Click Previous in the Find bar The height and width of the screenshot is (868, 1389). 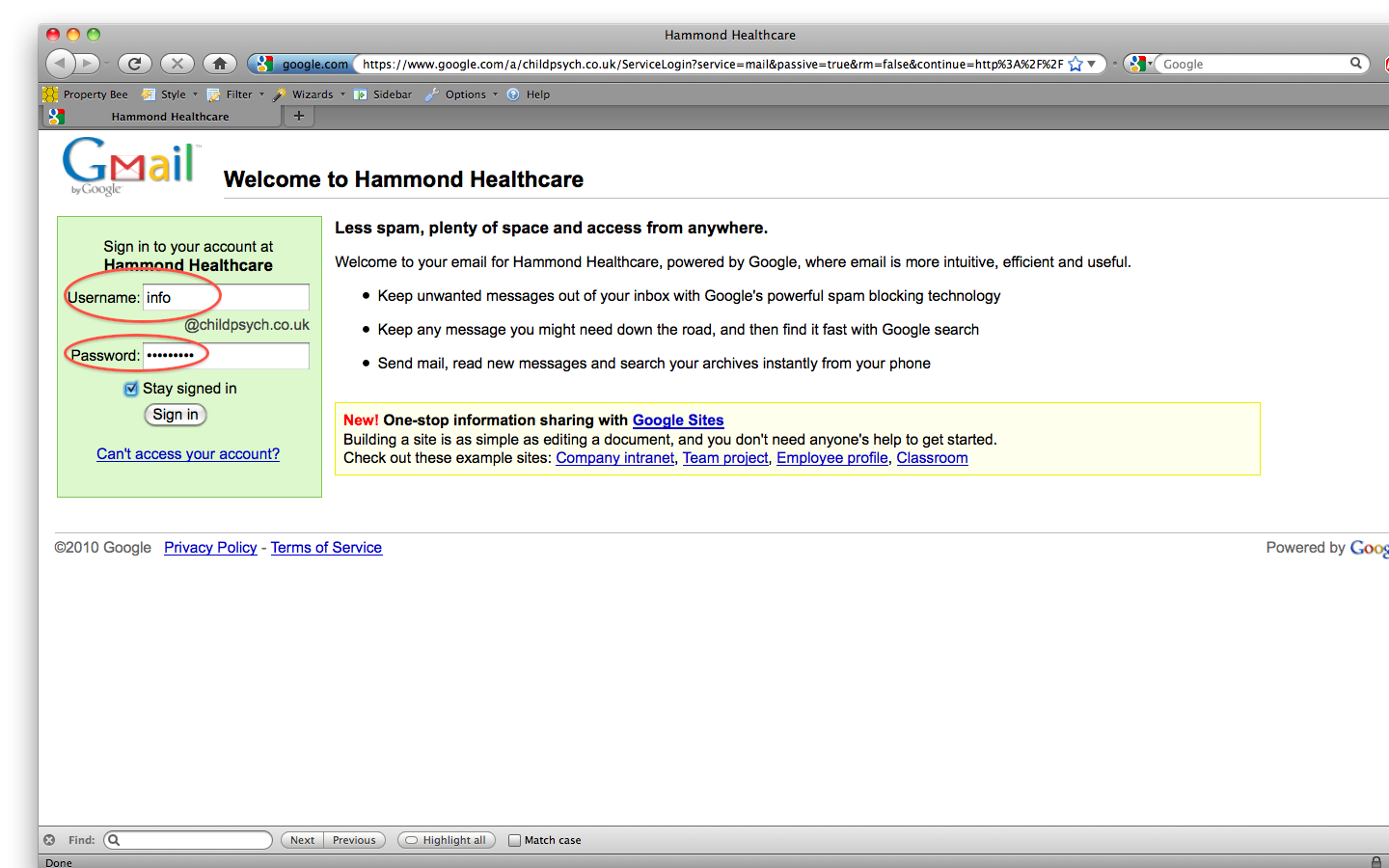click(x=354, y=840)
